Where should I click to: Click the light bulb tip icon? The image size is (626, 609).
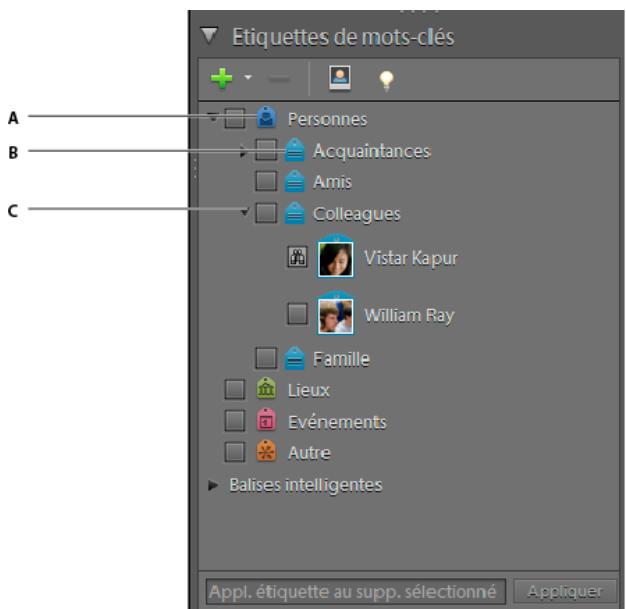click(386, 81)
